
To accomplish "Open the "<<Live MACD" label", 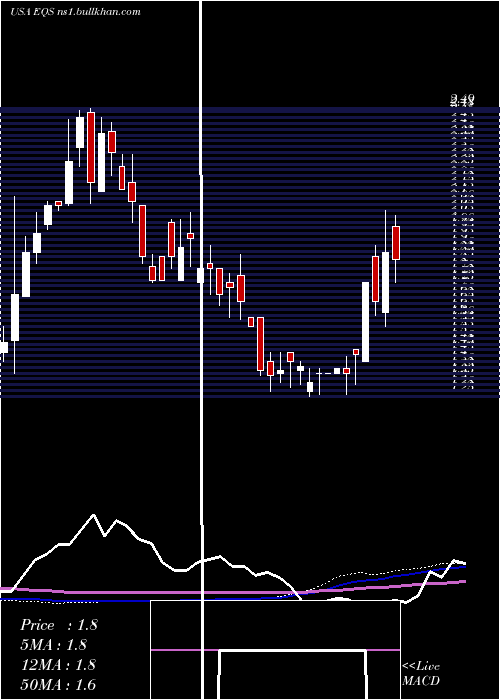I will tap(421, 673).
